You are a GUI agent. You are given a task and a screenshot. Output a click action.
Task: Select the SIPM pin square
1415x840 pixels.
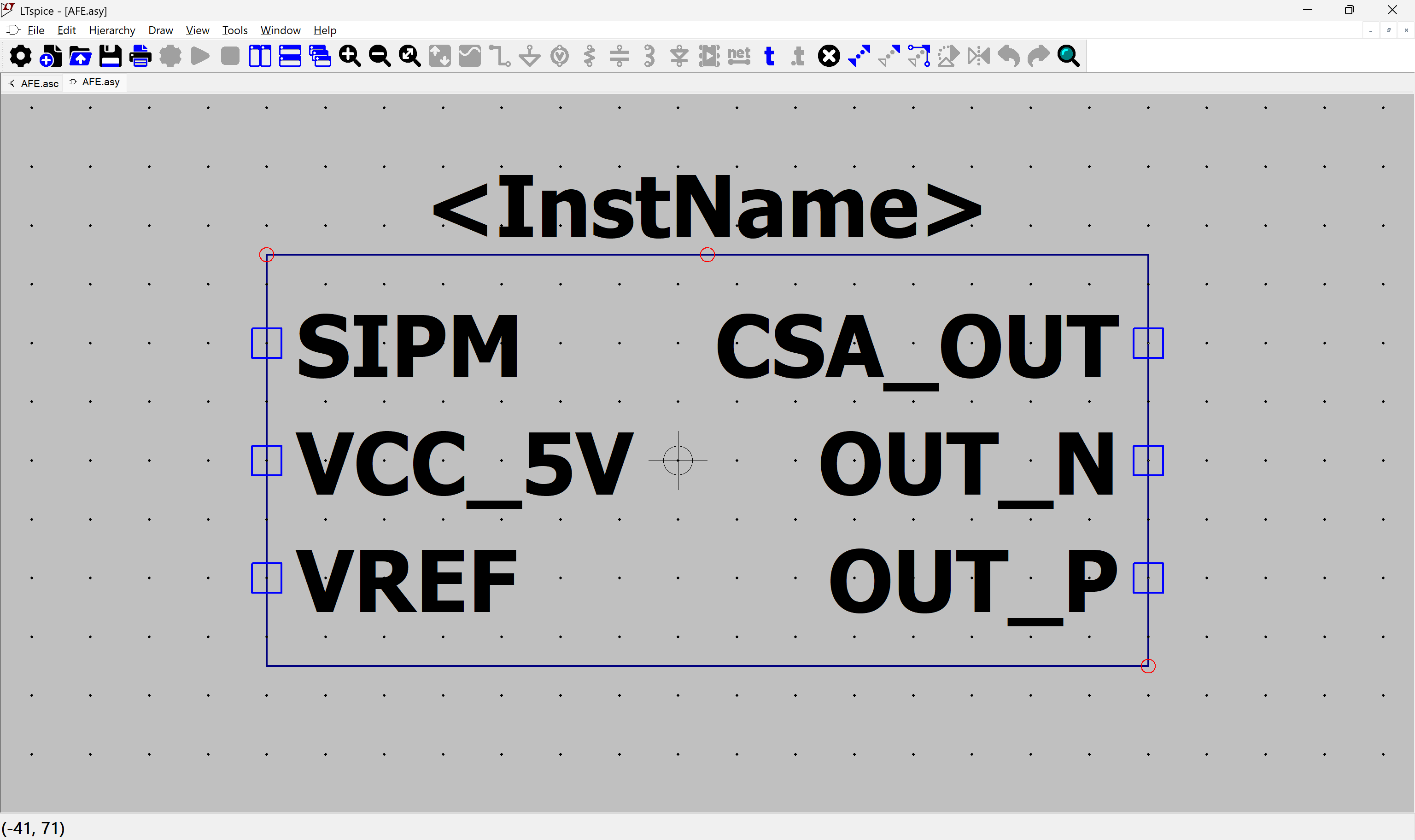[267, 343]
